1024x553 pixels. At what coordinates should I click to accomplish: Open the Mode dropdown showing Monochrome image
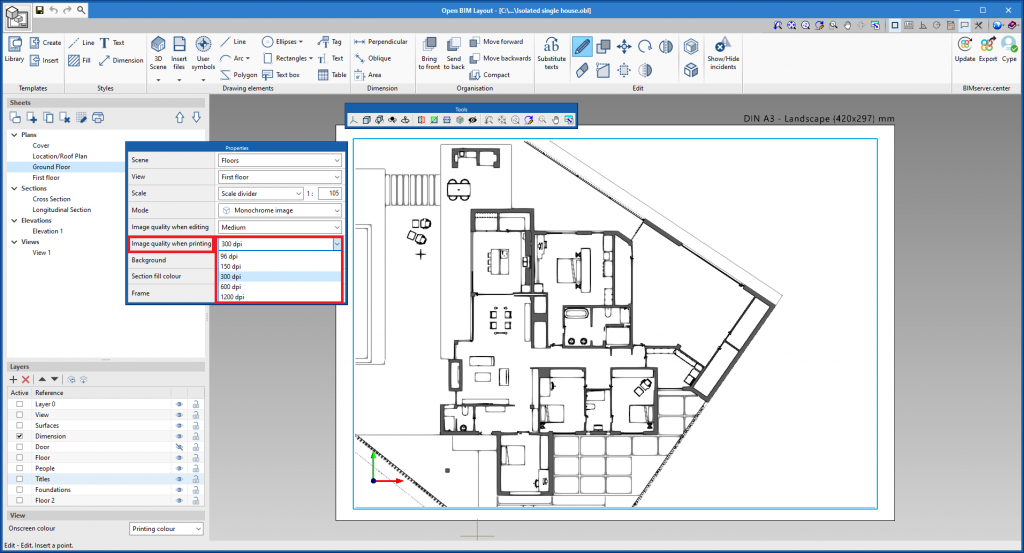[x=280, y=211]
